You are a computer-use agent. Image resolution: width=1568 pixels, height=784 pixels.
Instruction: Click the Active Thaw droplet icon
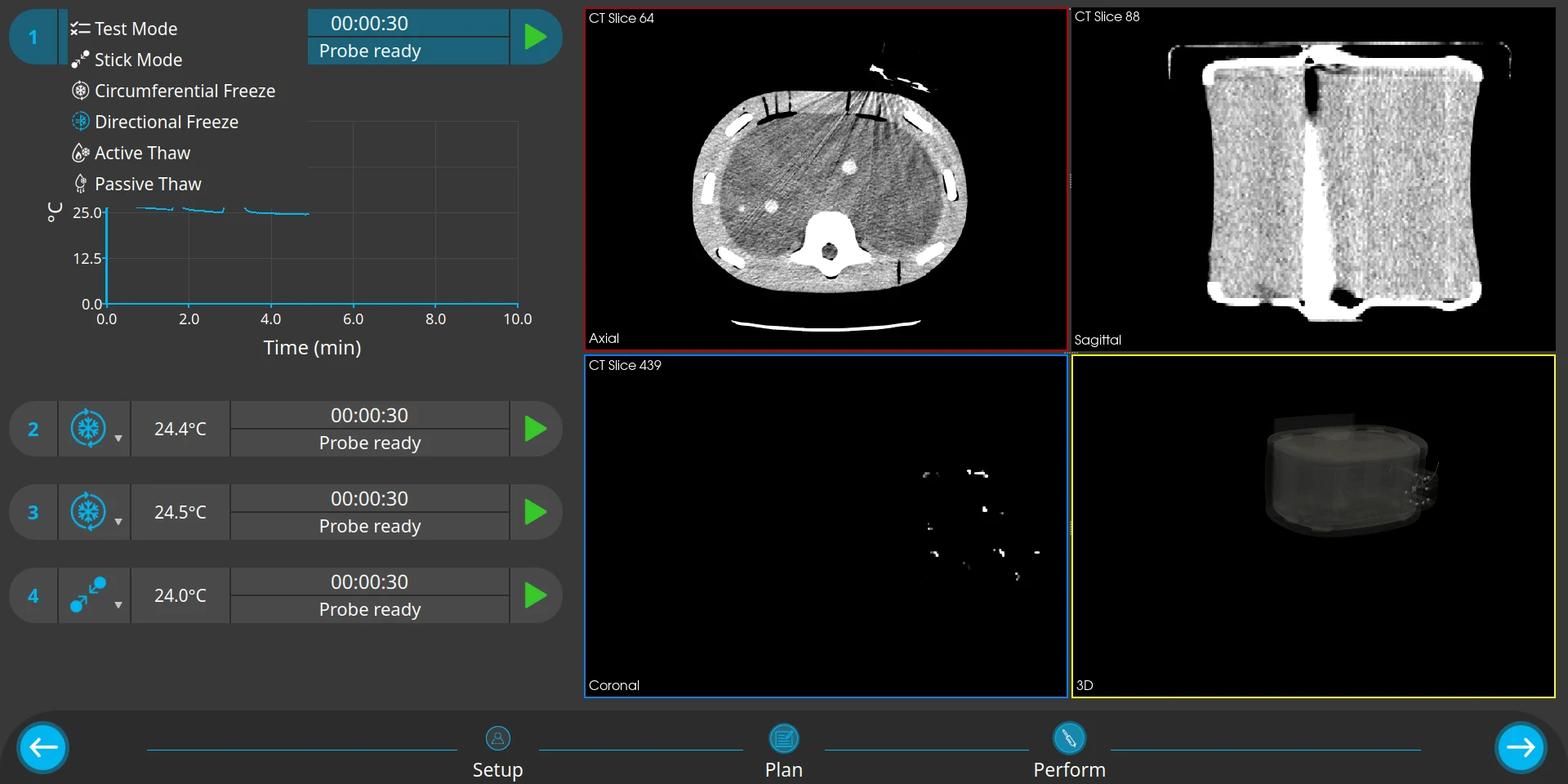[x=80, y=153]
